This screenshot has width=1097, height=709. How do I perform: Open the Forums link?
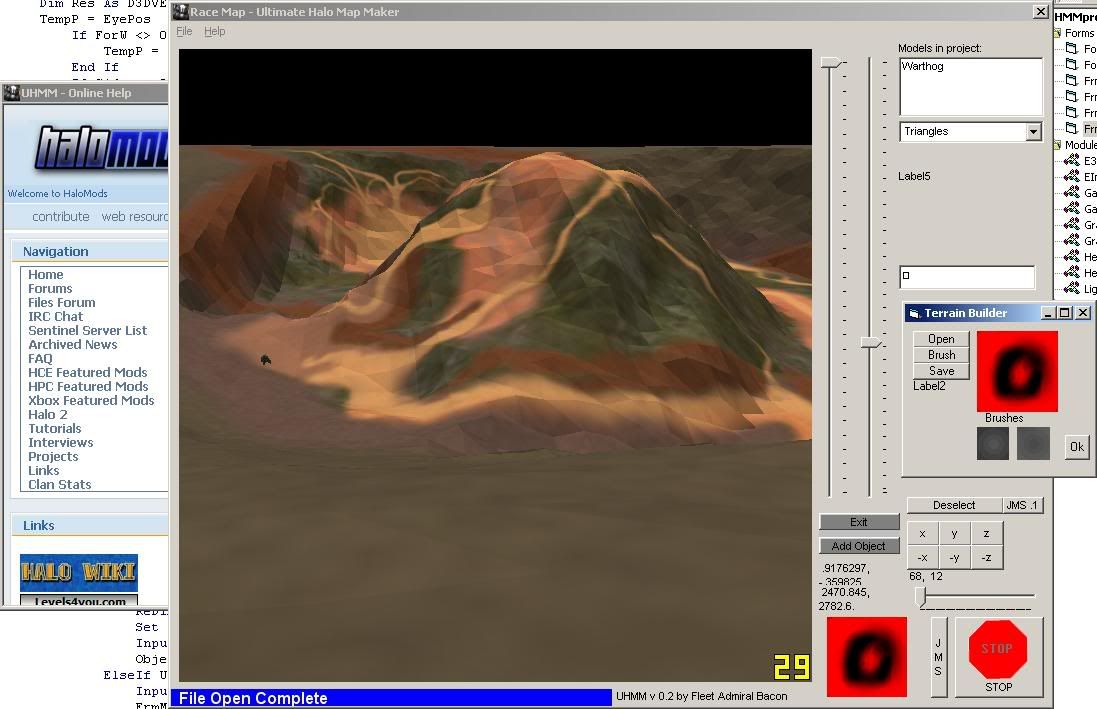pos(50,288)
